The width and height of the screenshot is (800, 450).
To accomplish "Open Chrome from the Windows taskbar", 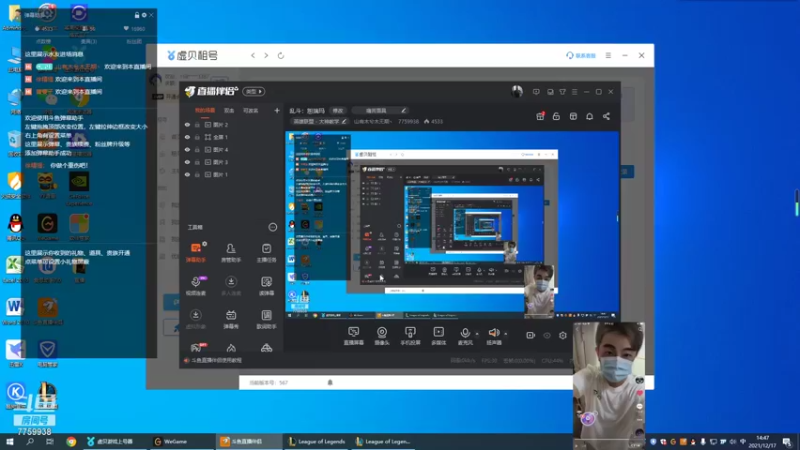I will coord(71,441).
